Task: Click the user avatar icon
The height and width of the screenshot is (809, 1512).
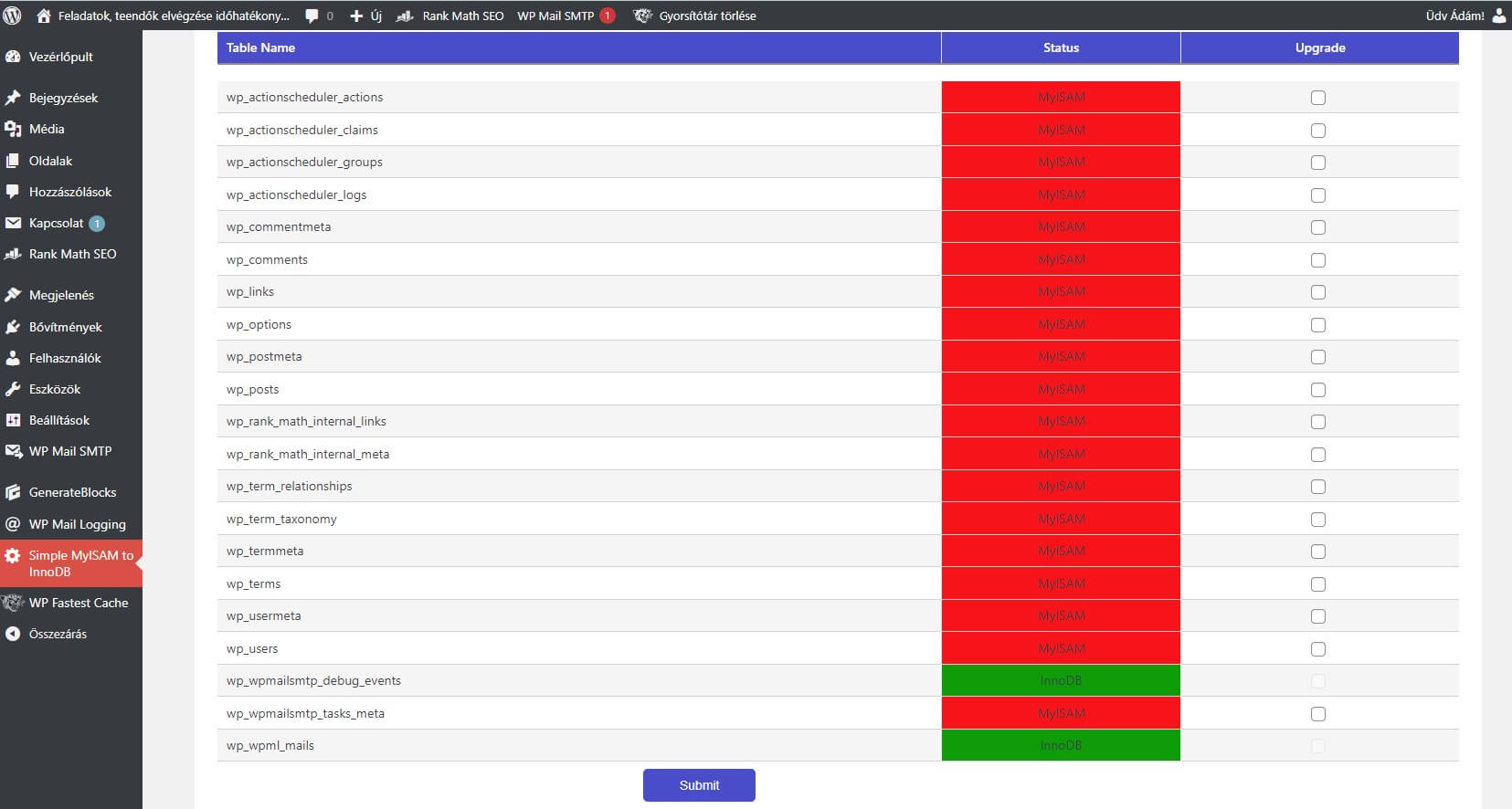Action: (1499, 16)
